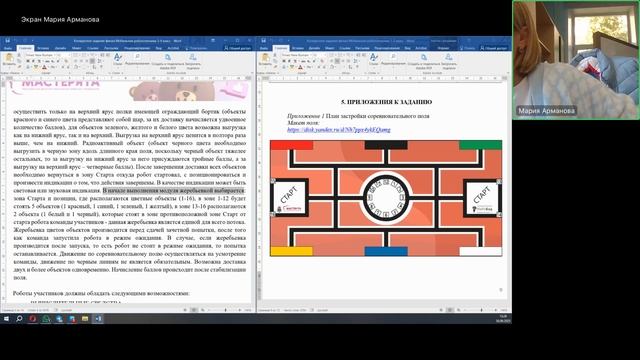Apply red font color in right Word window

point(300,67)
